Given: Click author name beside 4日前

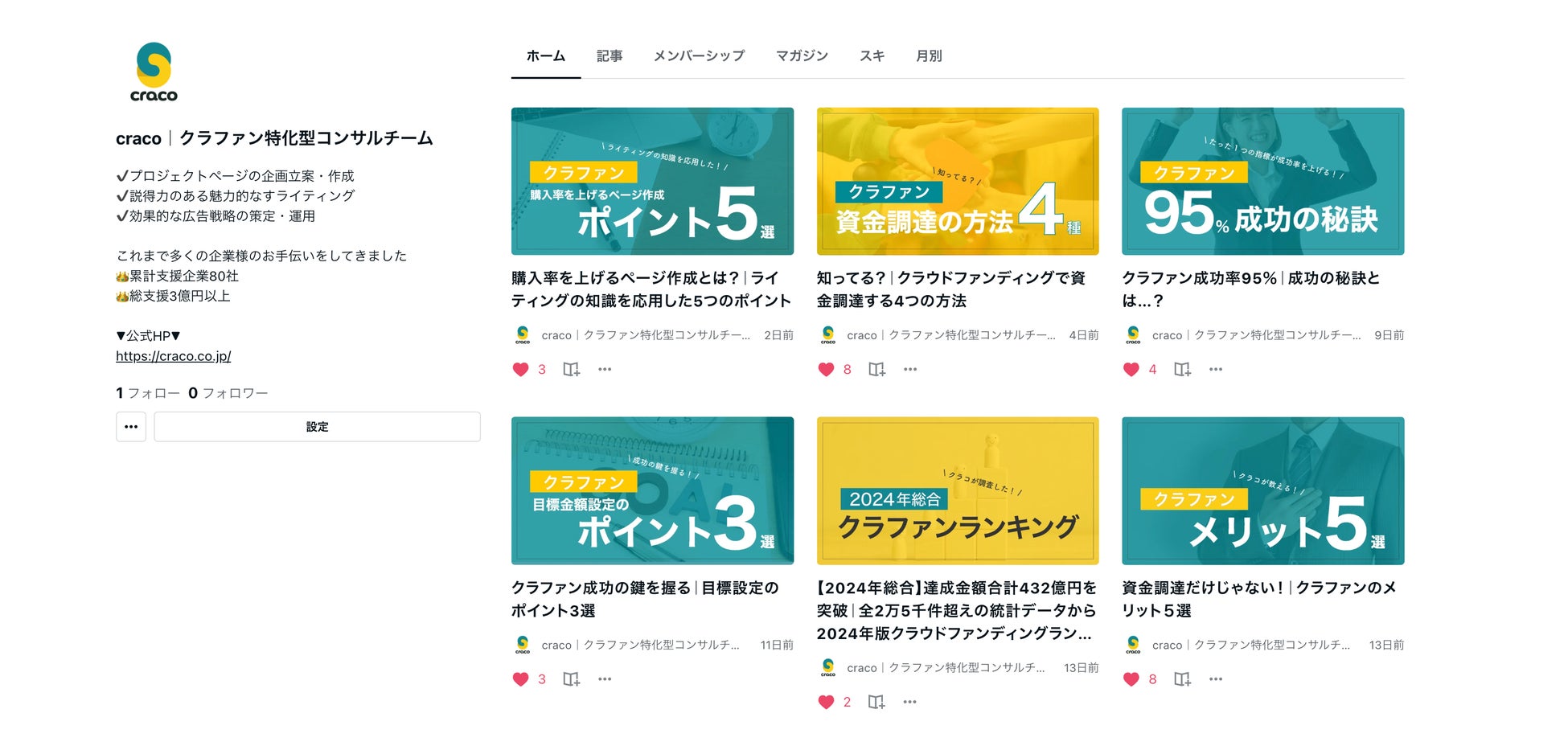Looking at the screenshot, I should pyautogui.click(x=951, y=335).
